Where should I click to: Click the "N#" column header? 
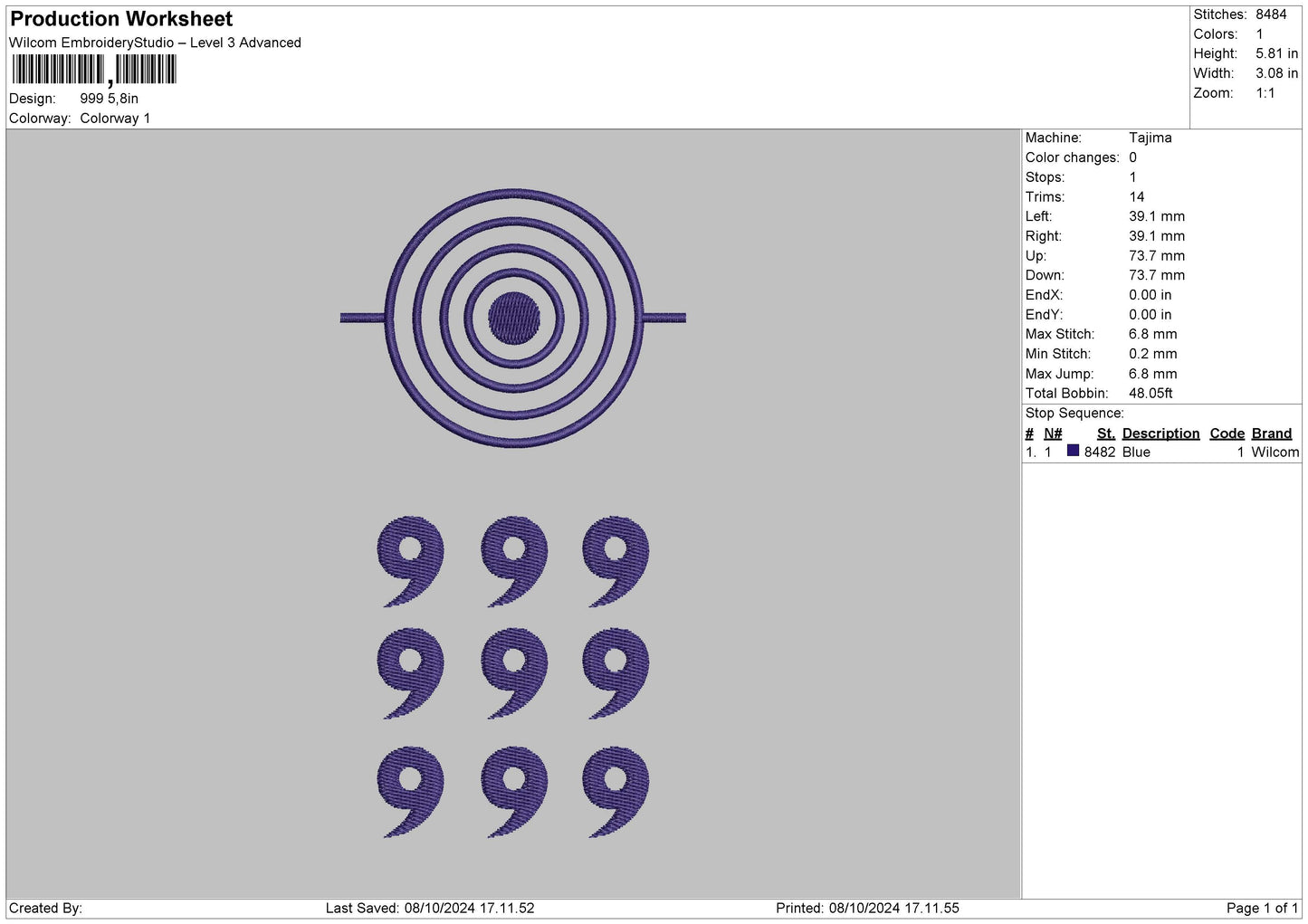[x=1053, y=433]
